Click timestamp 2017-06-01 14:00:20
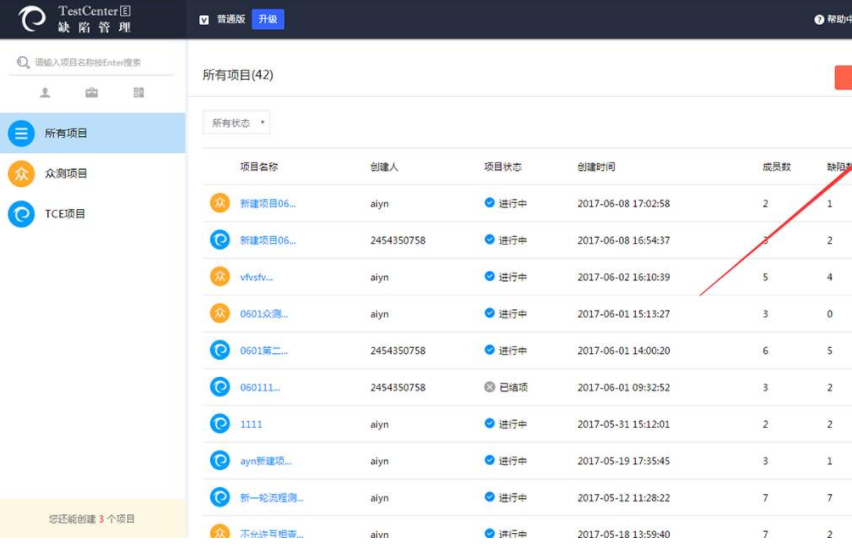Viewport: 852px width, 554px height. click(x=624, y=351)
